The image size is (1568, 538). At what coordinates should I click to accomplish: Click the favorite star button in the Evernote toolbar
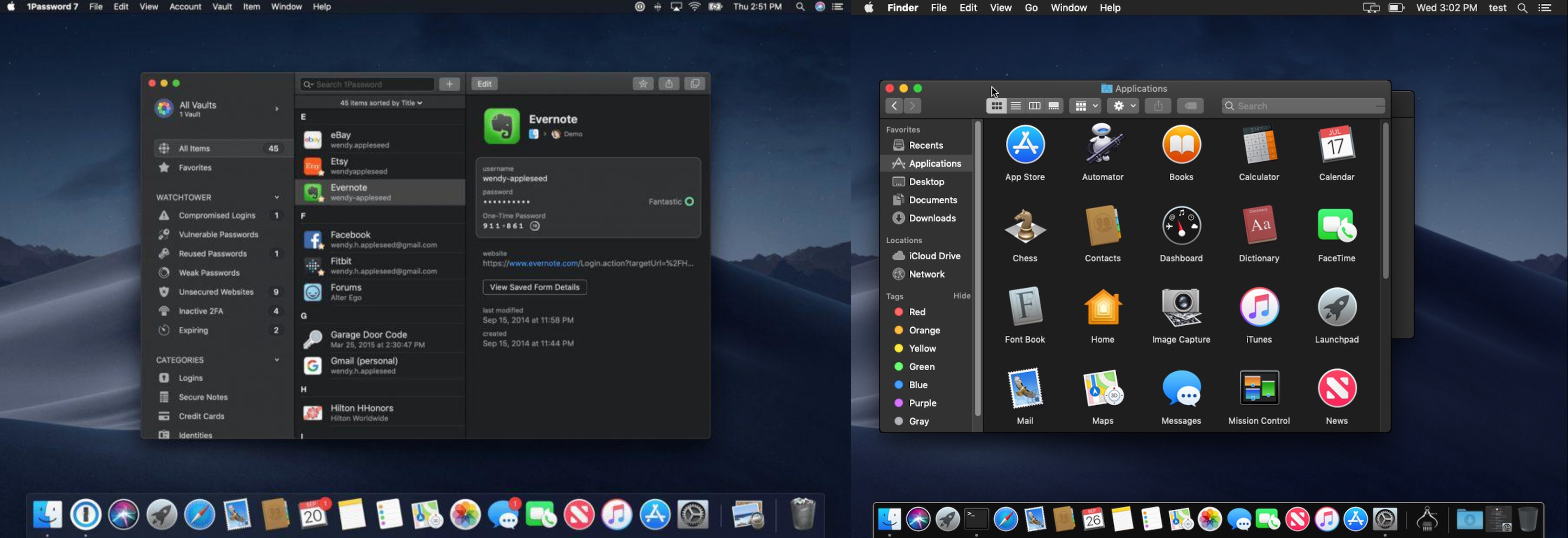(643, 84)
